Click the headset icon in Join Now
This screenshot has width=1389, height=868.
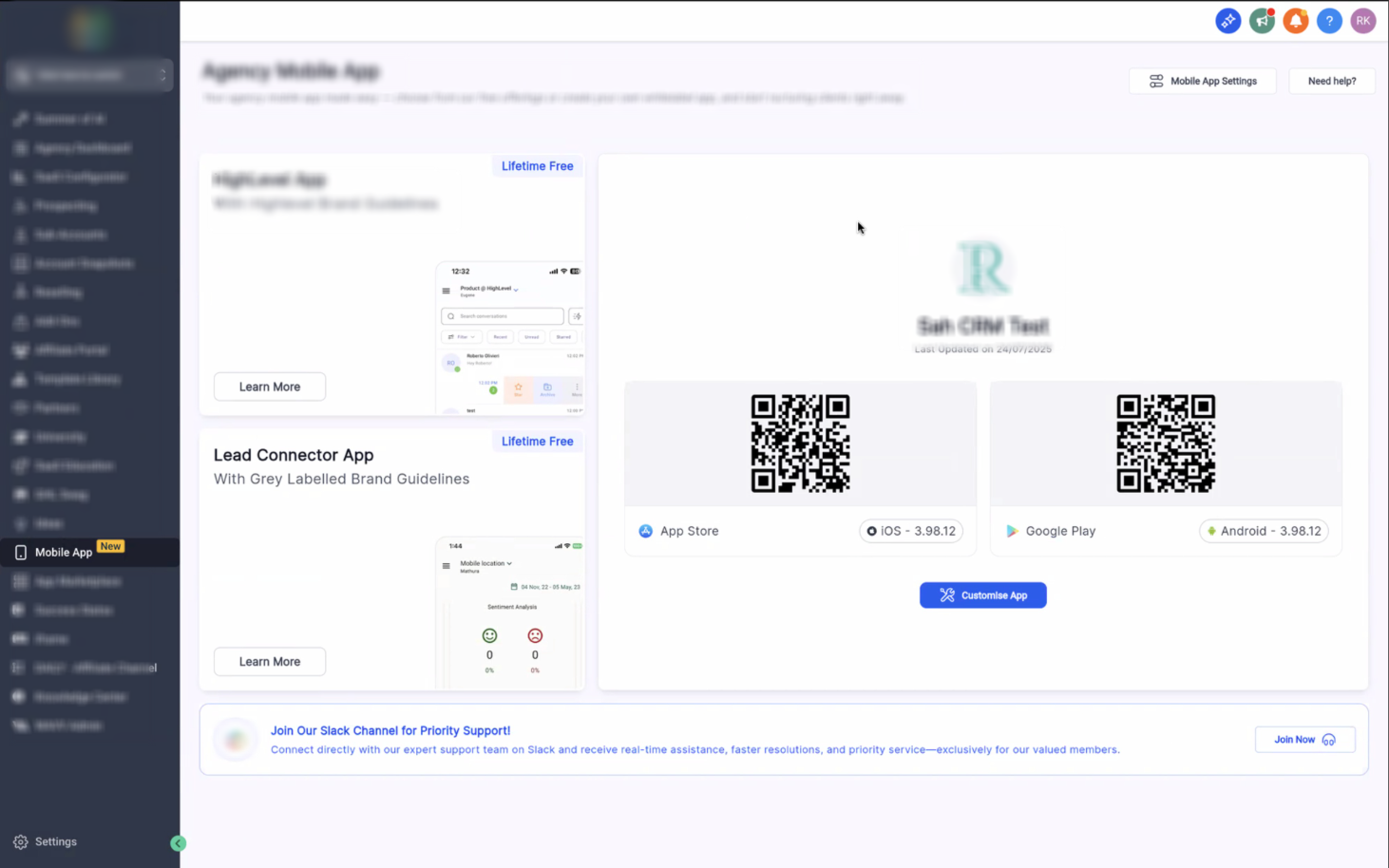click(1328, 740)
